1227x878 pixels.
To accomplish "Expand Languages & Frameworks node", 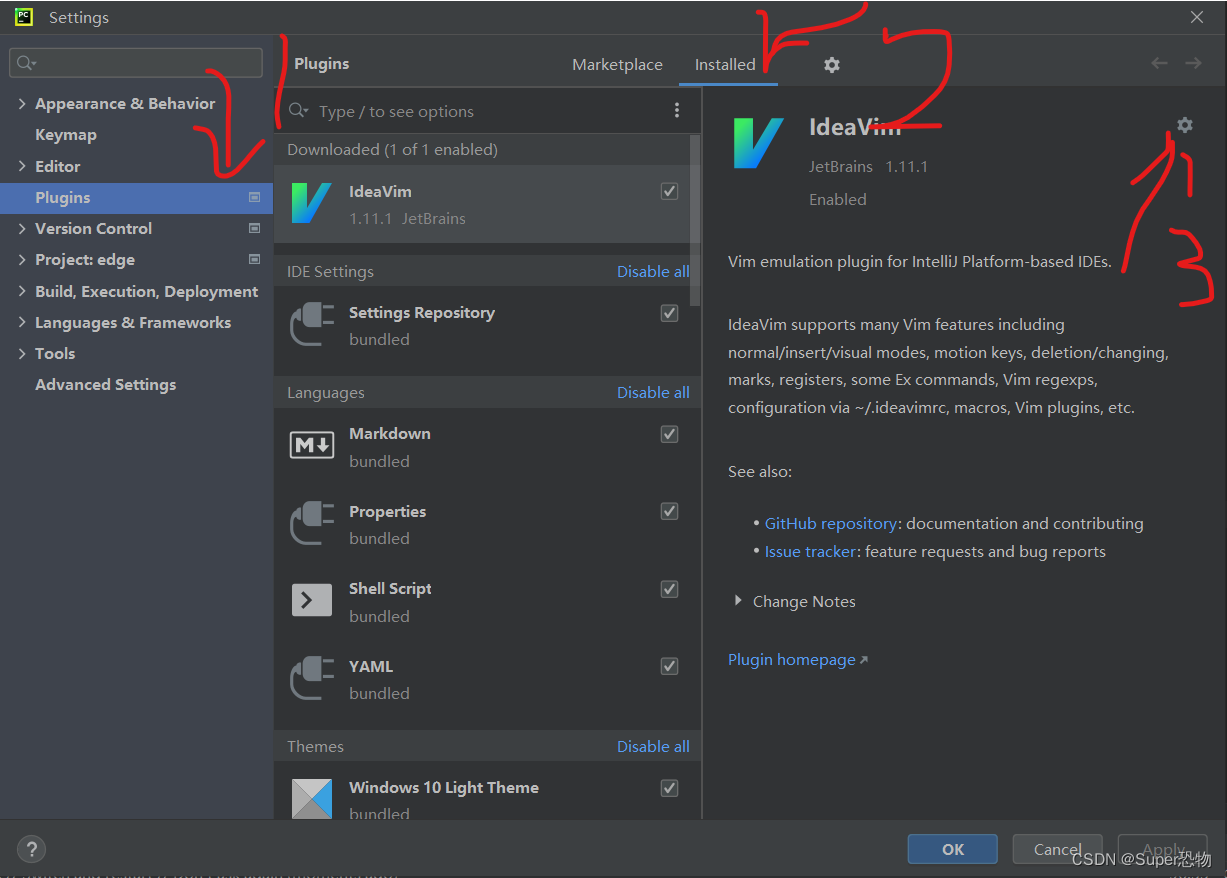I will click(x=22, y=323).
